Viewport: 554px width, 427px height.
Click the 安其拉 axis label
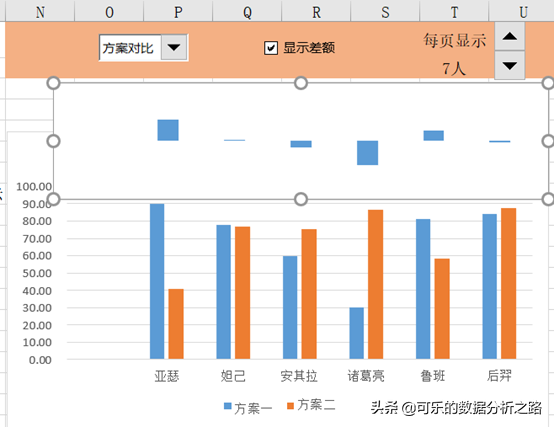coord(299,376)
